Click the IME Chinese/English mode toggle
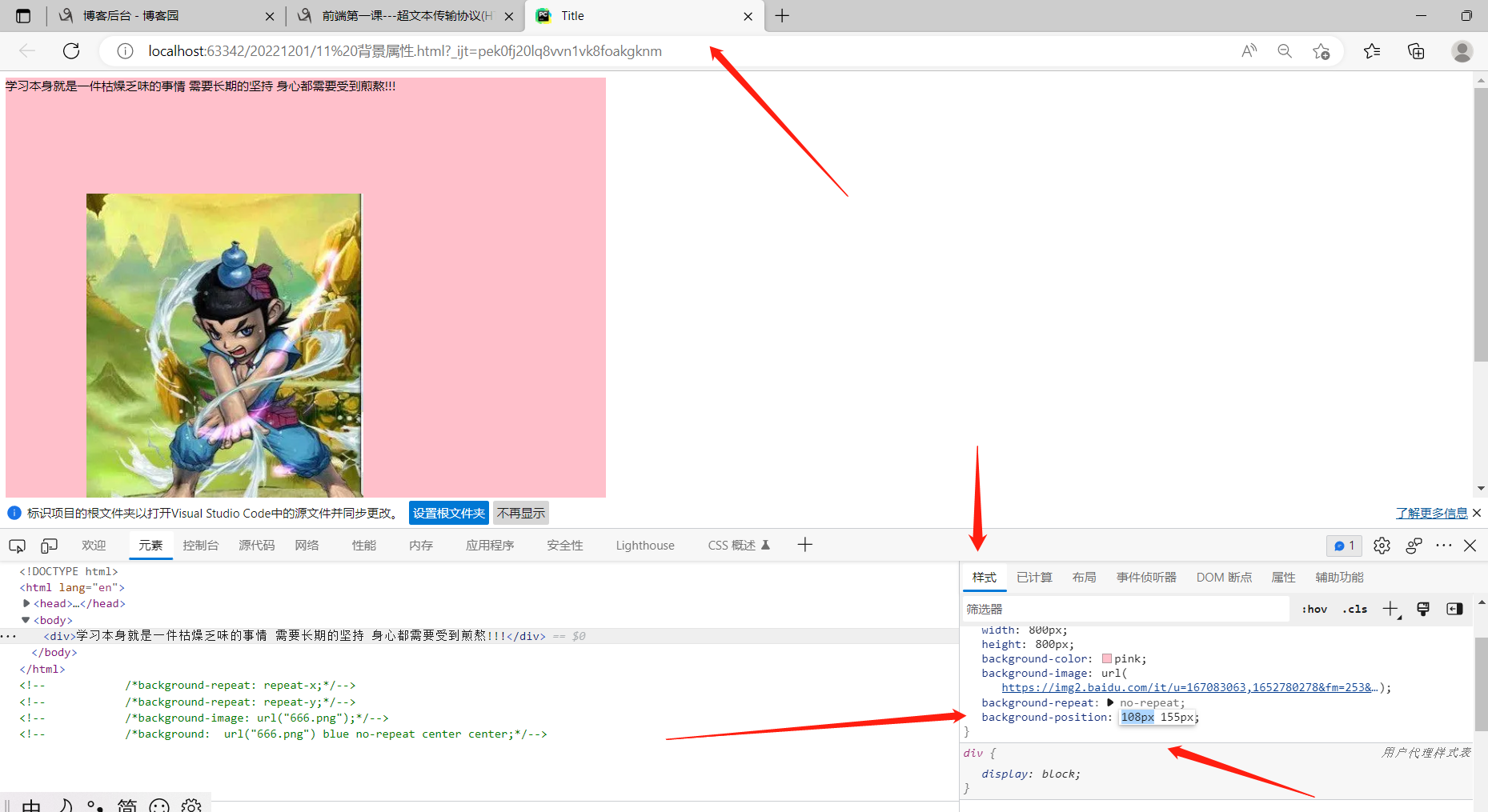Viewport: 1488px width, 812px height. pyautogui.click(x=31, y=805)
